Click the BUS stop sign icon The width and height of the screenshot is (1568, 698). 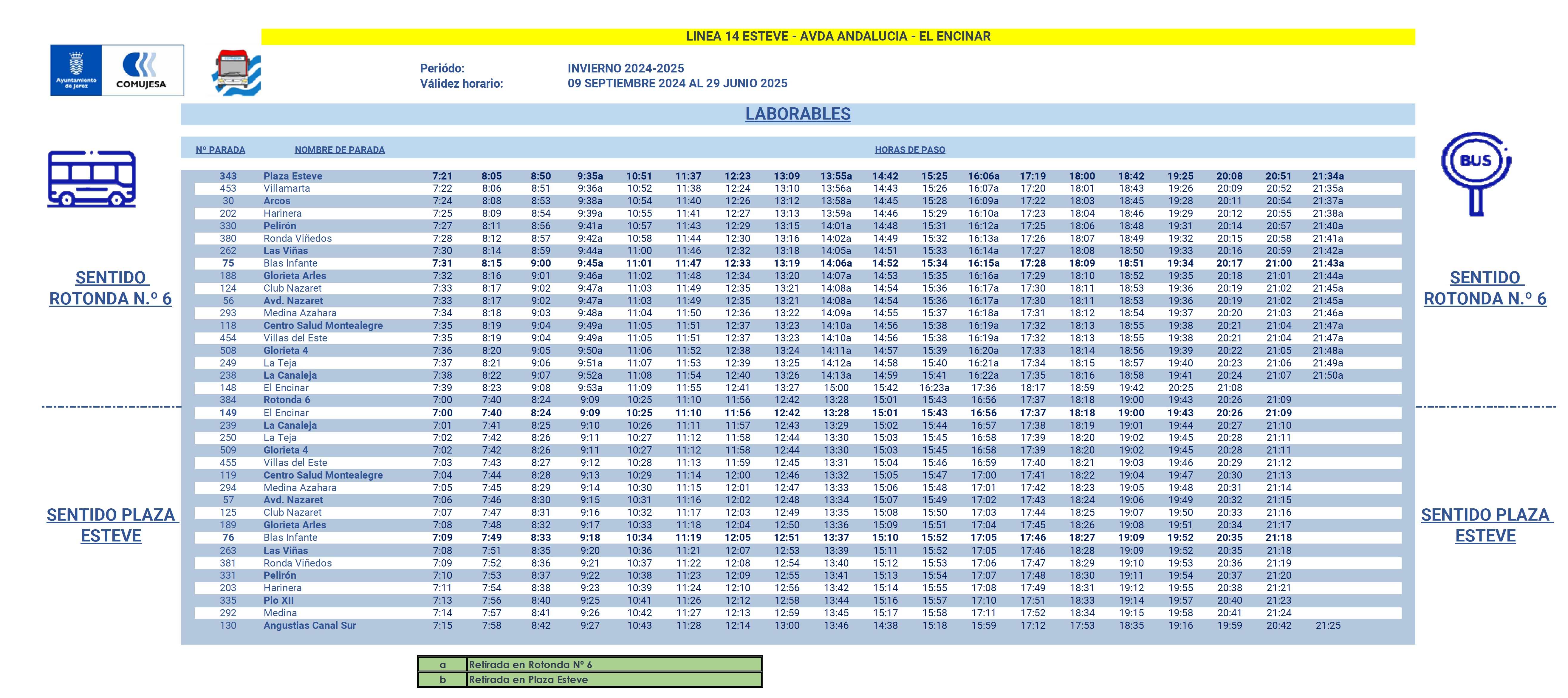pos(1476,174)
